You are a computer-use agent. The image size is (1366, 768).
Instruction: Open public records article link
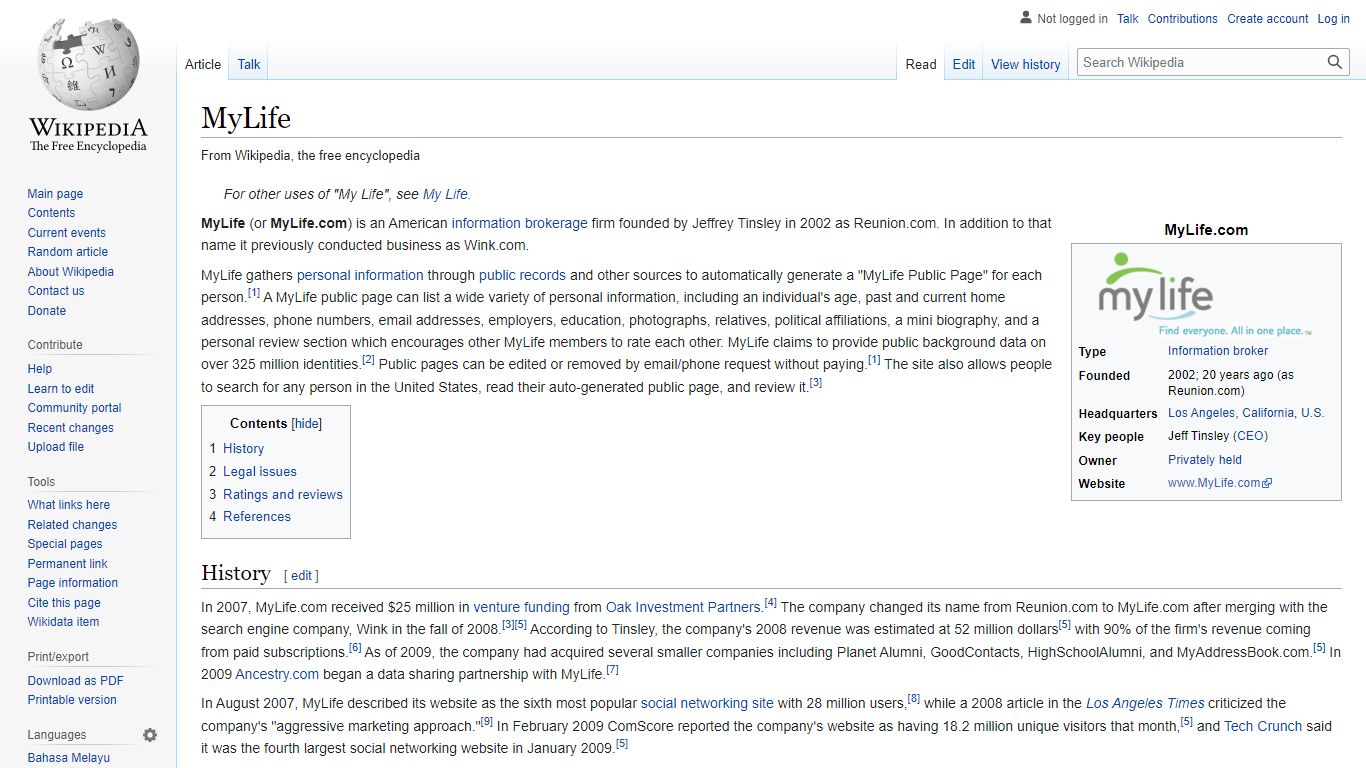tap(522, 275)
